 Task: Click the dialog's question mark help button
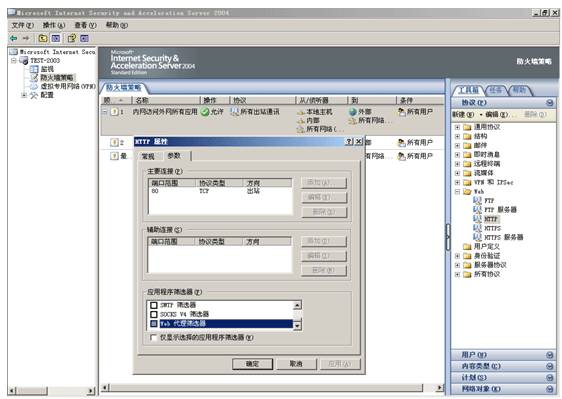click(x=349, y=142)
